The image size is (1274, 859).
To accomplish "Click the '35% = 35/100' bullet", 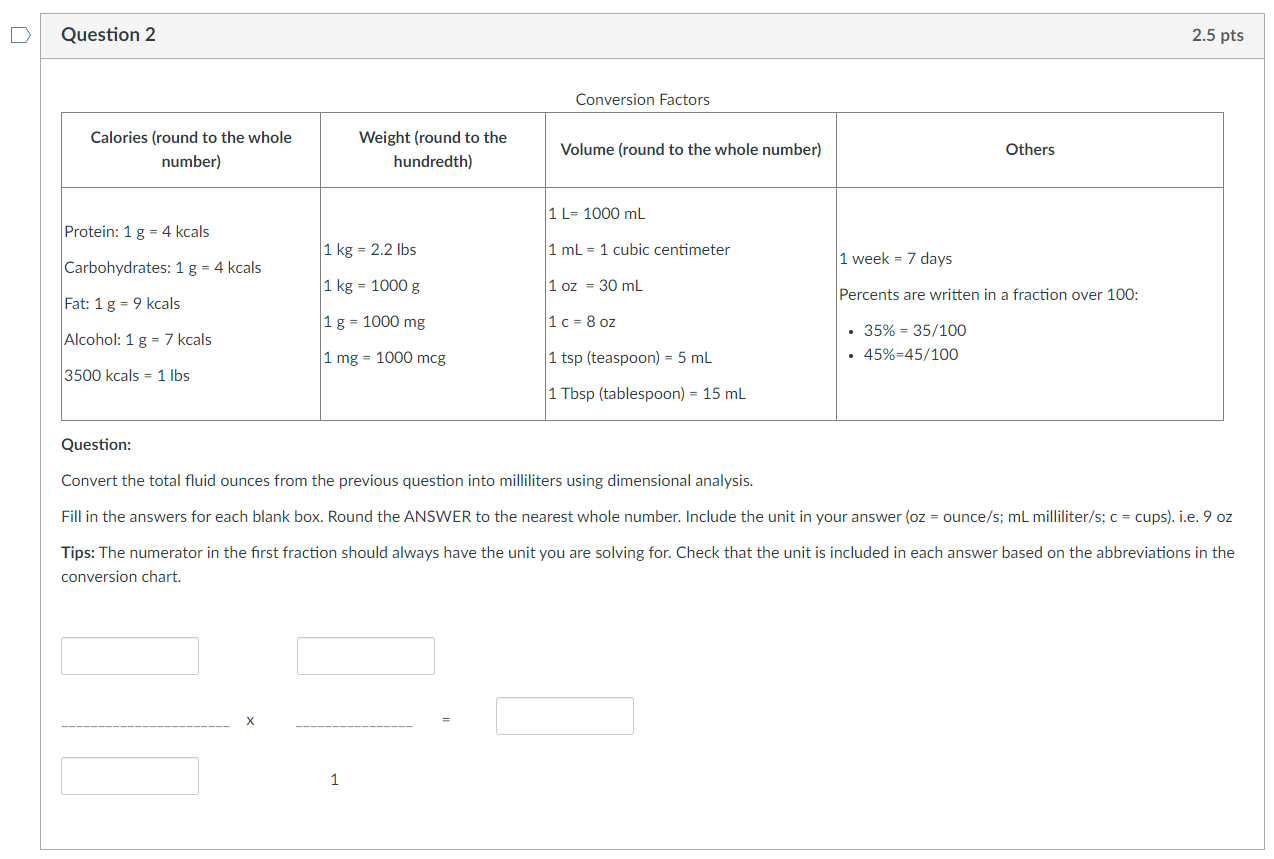I will [x=915, y=331].
